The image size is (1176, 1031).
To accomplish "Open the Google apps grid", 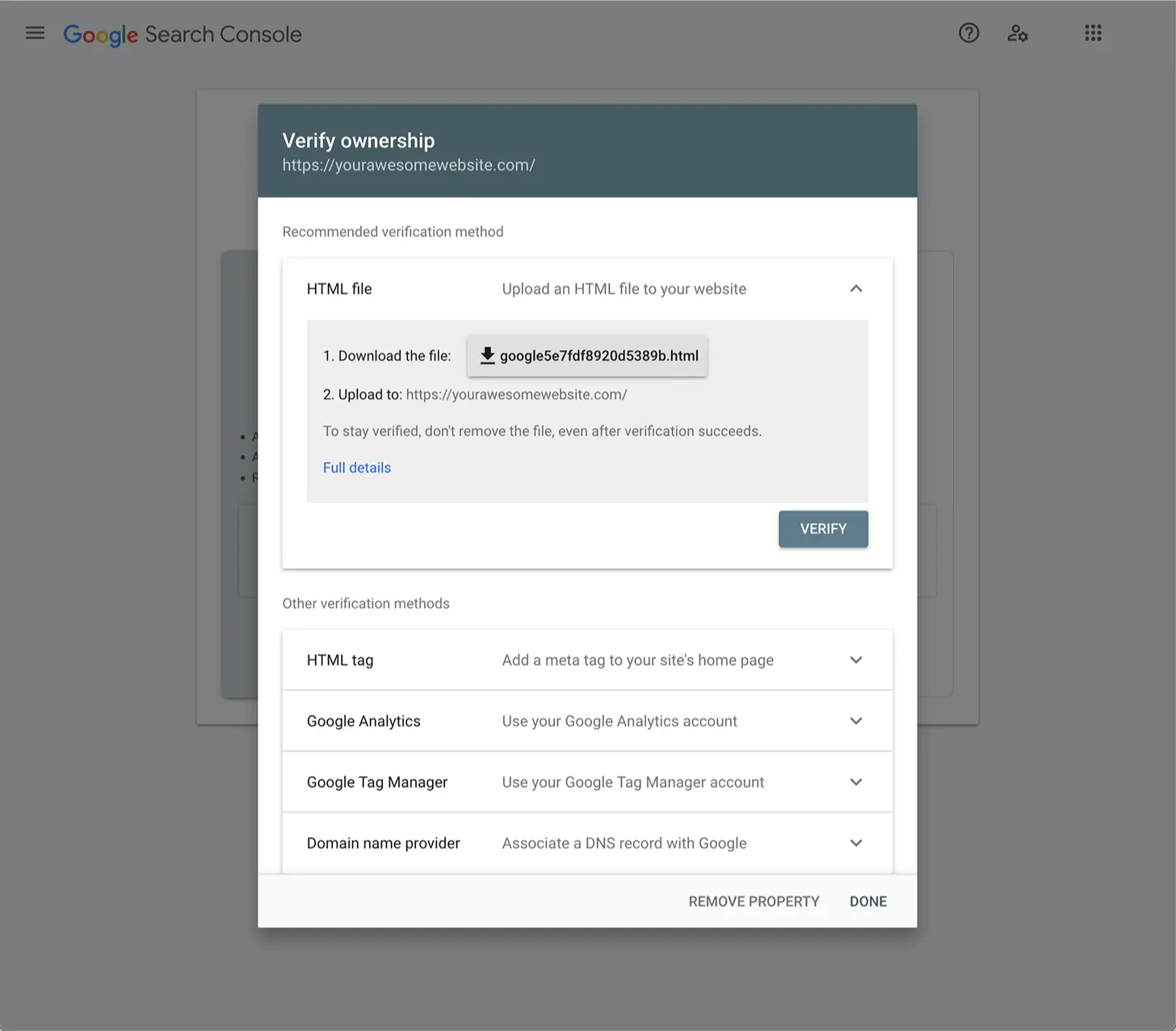I will 1092,33.
